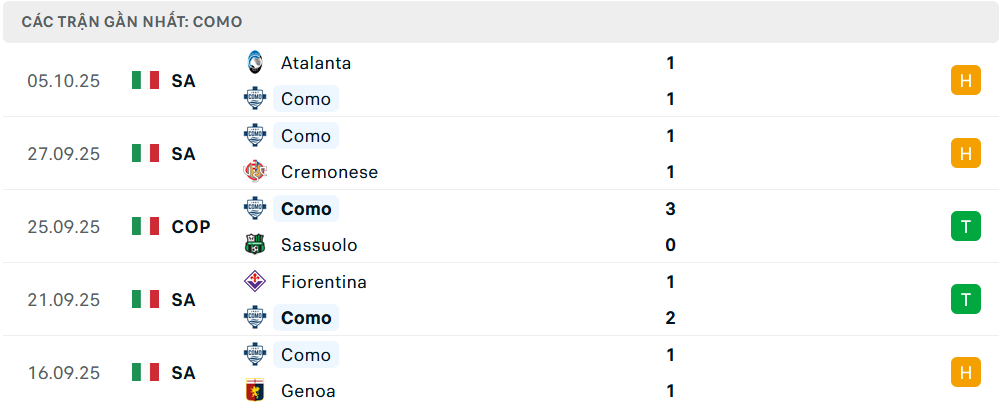1001x407 pixels.
Task: Click the Sassuolo club crest icon
Action: [x=254, y=245]
